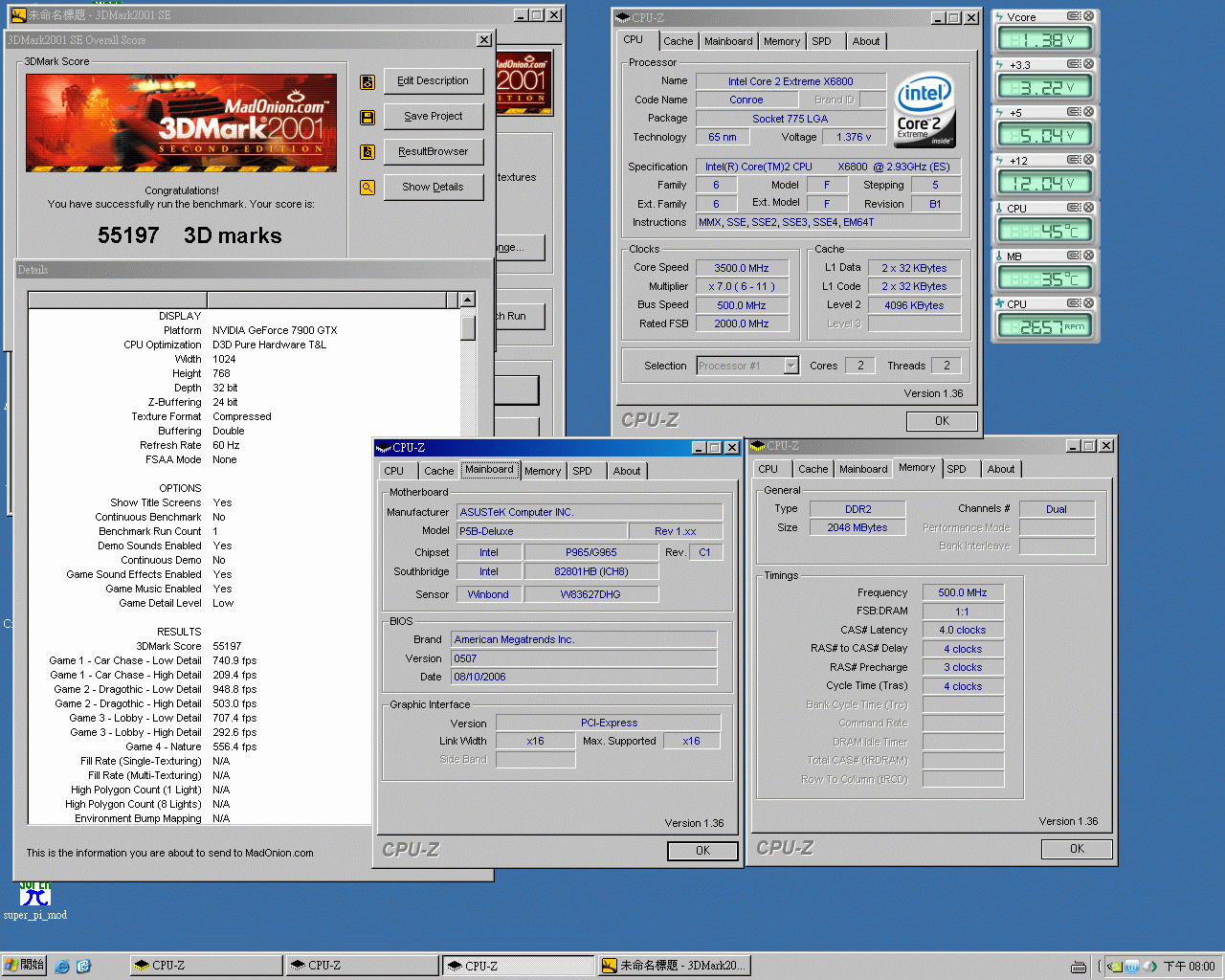Close the Vcore voltage gadget
The width and height of the screenshot is (1225, 980).
[1088, 16]
